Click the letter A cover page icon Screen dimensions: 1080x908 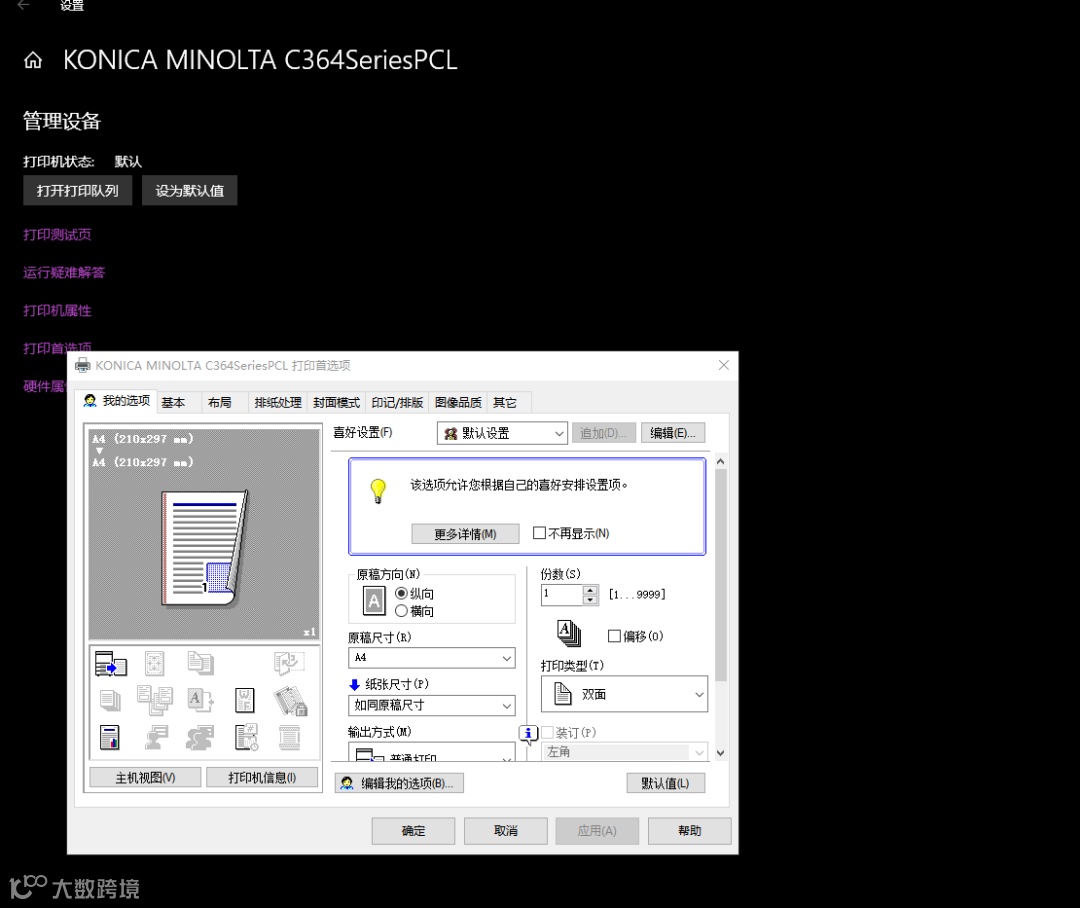[200, 700]
